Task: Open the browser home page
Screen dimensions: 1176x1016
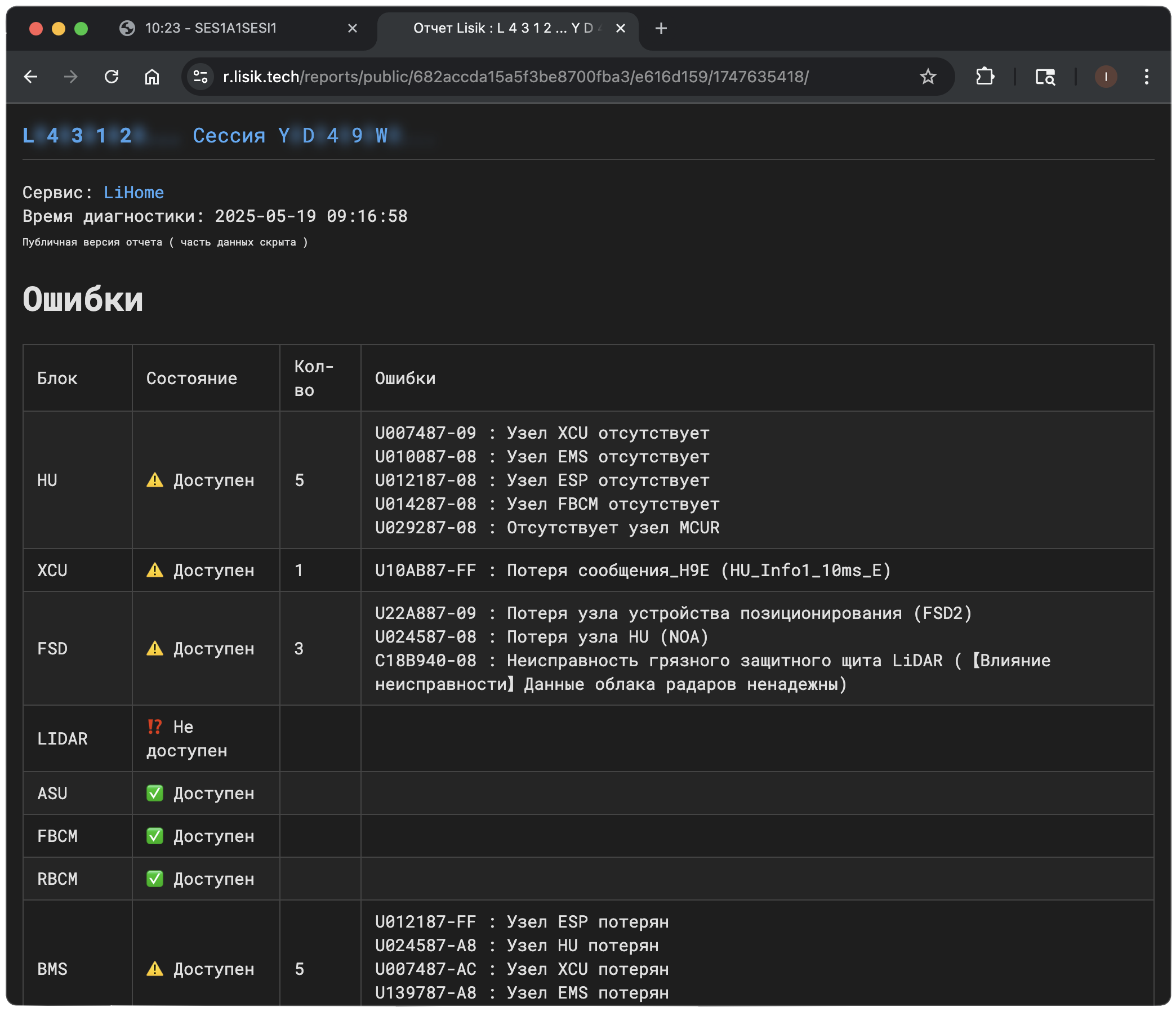Action: [x=152, y=77]
